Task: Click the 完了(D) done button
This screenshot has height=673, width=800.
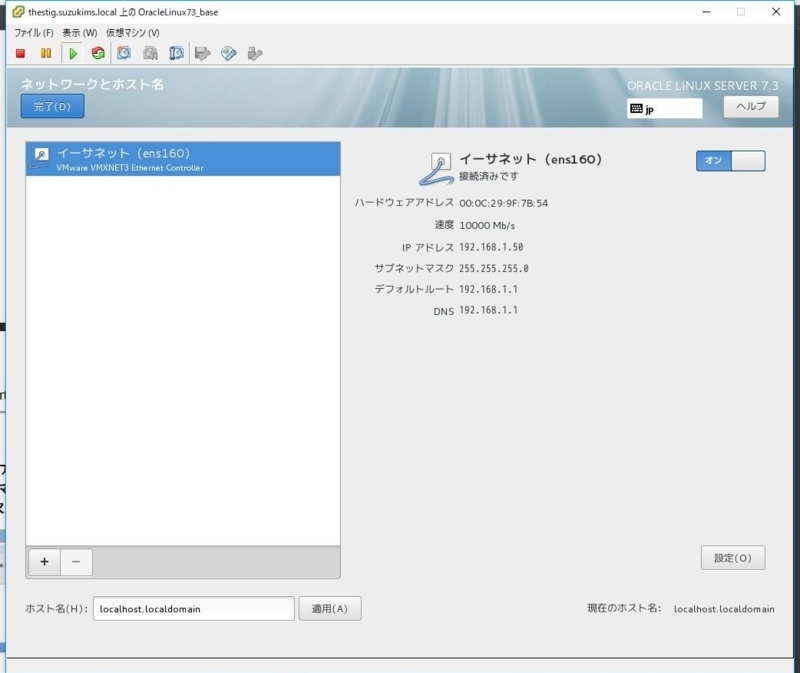Action: tap(53, 107)
